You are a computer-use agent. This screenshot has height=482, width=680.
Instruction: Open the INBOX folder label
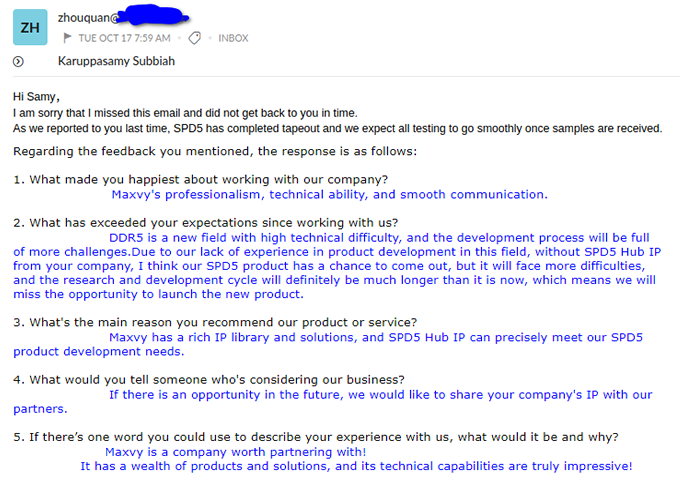pyautogui.click(x=233, y=38)
